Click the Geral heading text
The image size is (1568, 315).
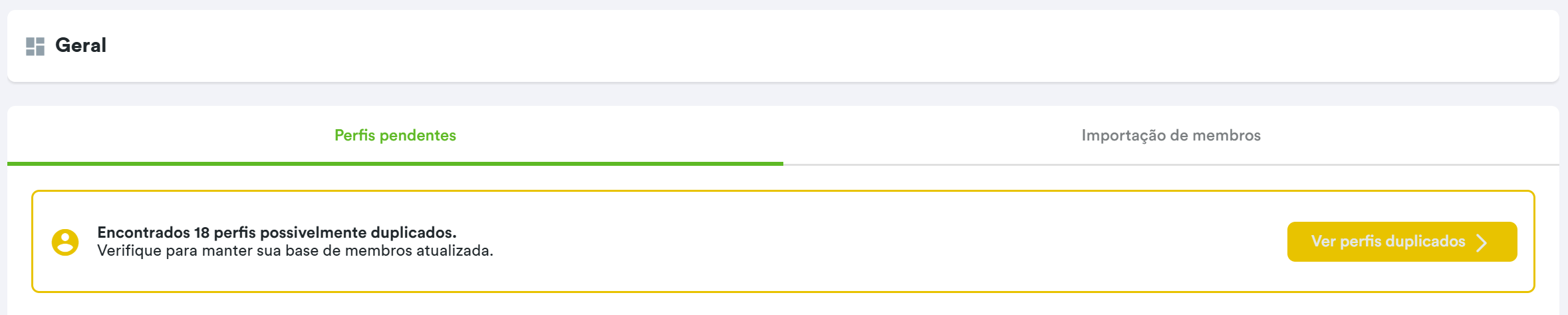coord(80,45)
